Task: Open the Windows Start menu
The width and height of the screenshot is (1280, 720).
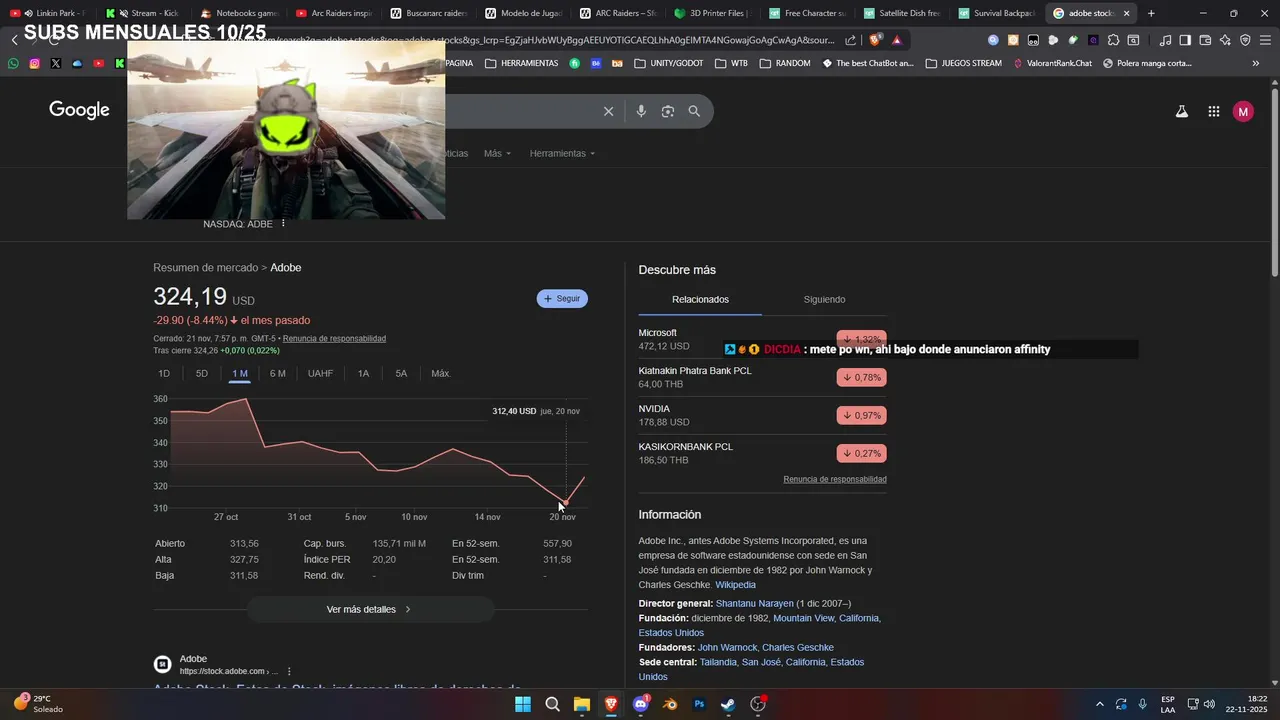Action: click(x=523, y=704)
